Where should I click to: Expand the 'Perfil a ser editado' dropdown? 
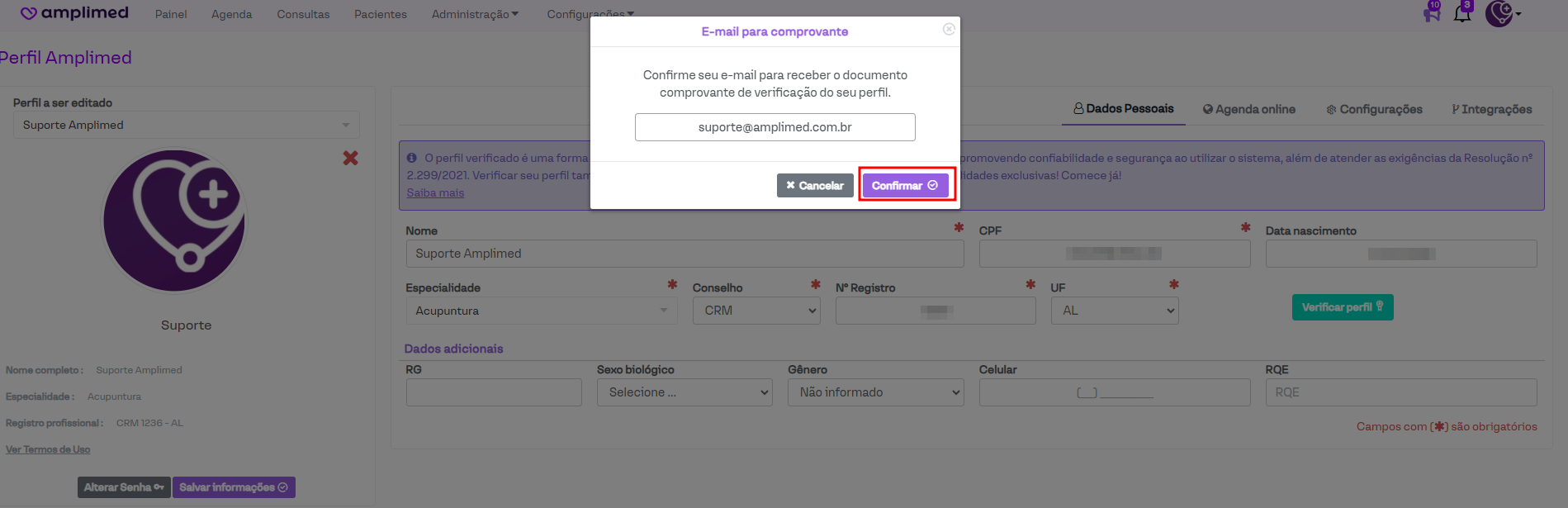coord(187,125)
